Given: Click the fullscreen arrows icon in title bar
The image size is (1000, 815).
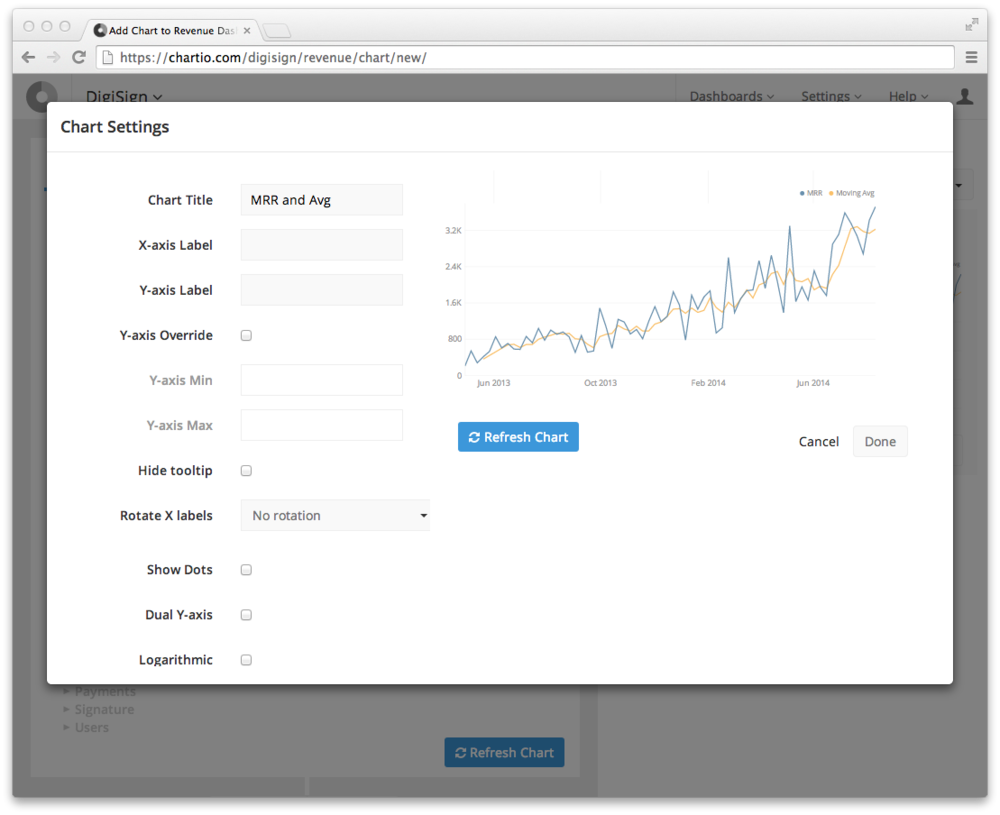Looking at the screenshot, I should (x=971, y=25).
